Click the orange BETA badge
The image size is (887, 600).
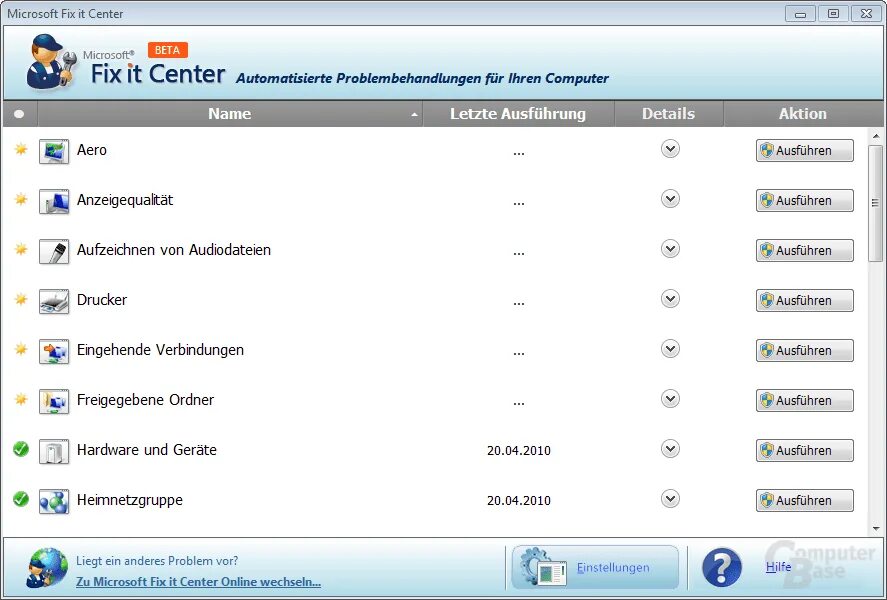(x=167, y=50)
